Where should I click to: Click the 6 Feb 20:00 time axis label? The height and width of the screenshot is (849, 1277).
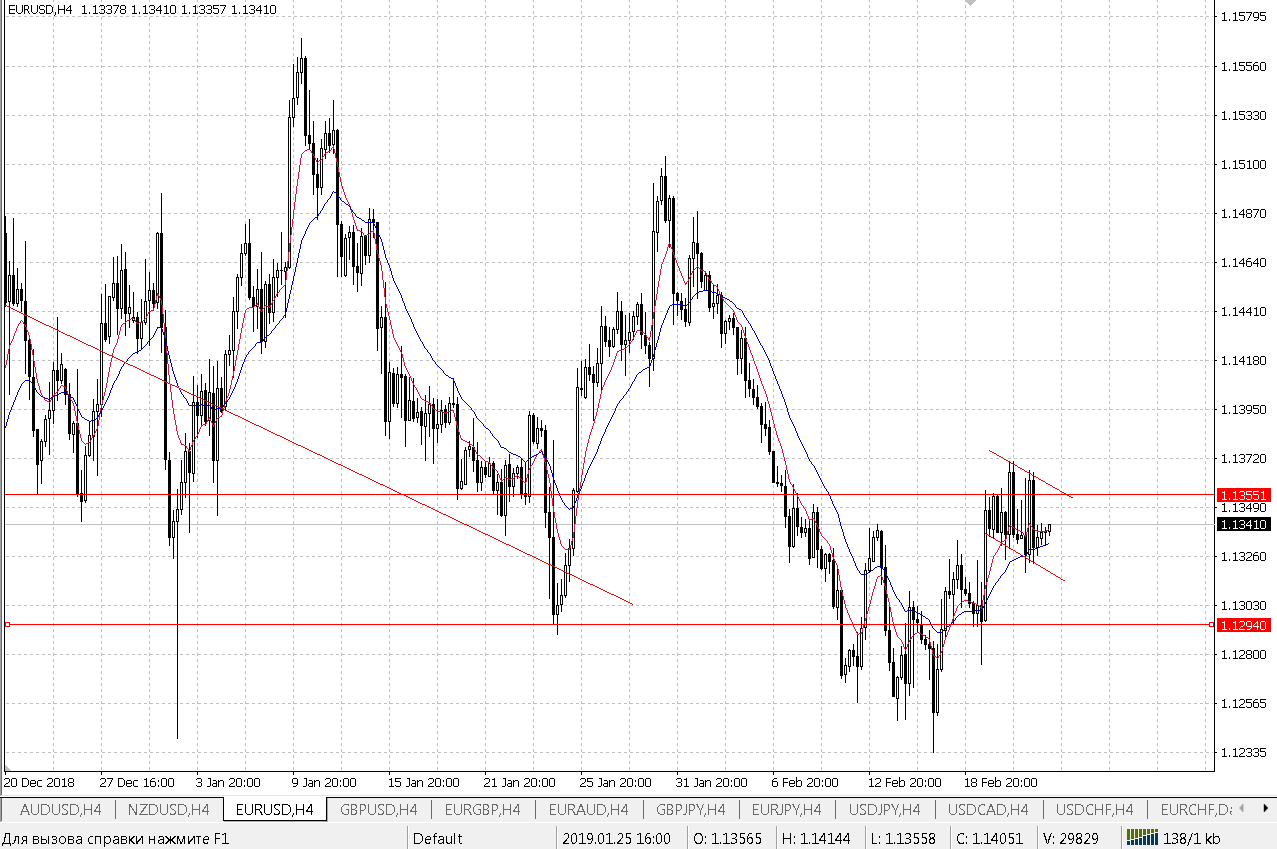click(x=805, y=782)
